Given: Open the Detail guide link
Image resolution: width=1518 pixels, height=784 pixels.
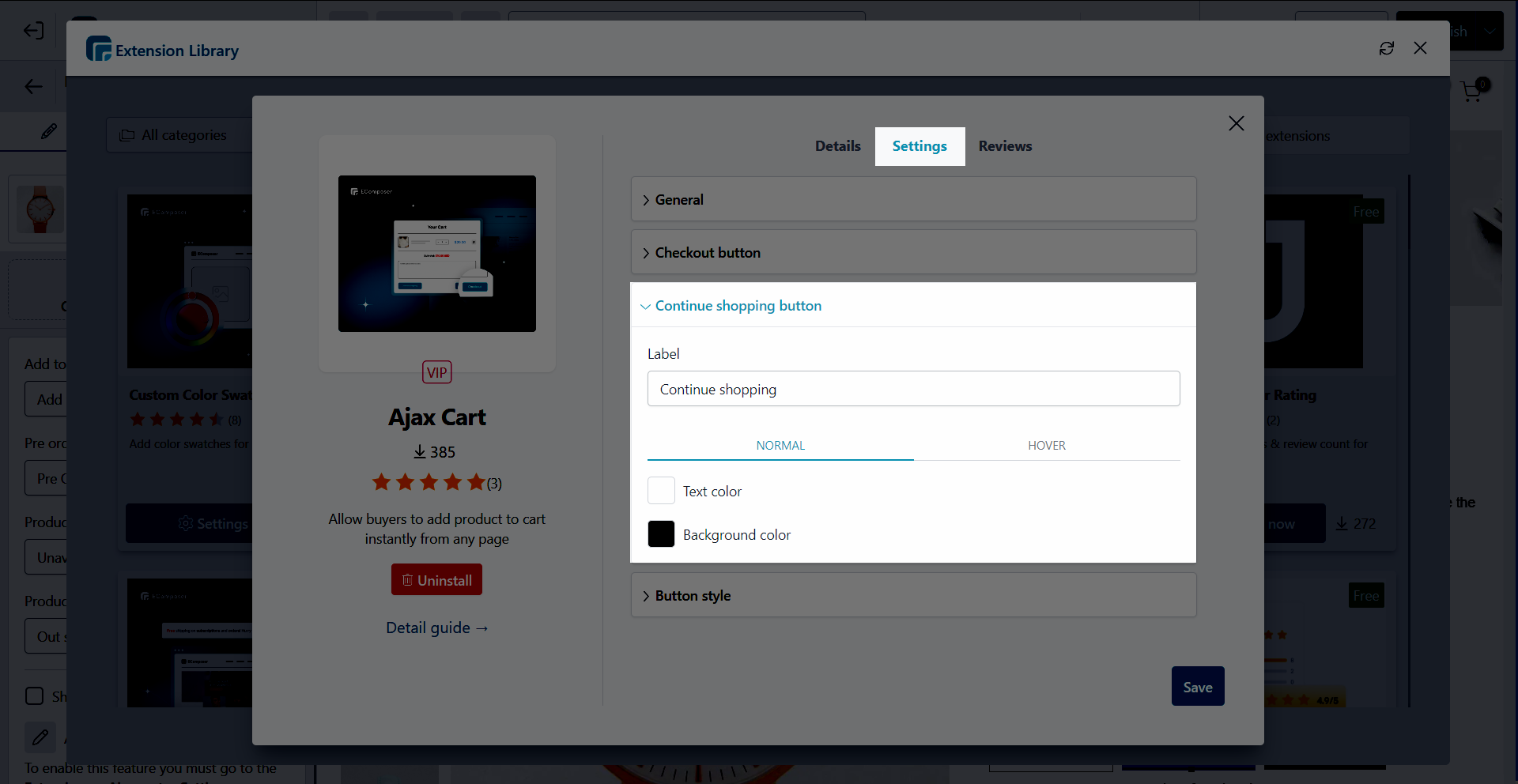Looking at the screenshot, I should click(436, 628).
